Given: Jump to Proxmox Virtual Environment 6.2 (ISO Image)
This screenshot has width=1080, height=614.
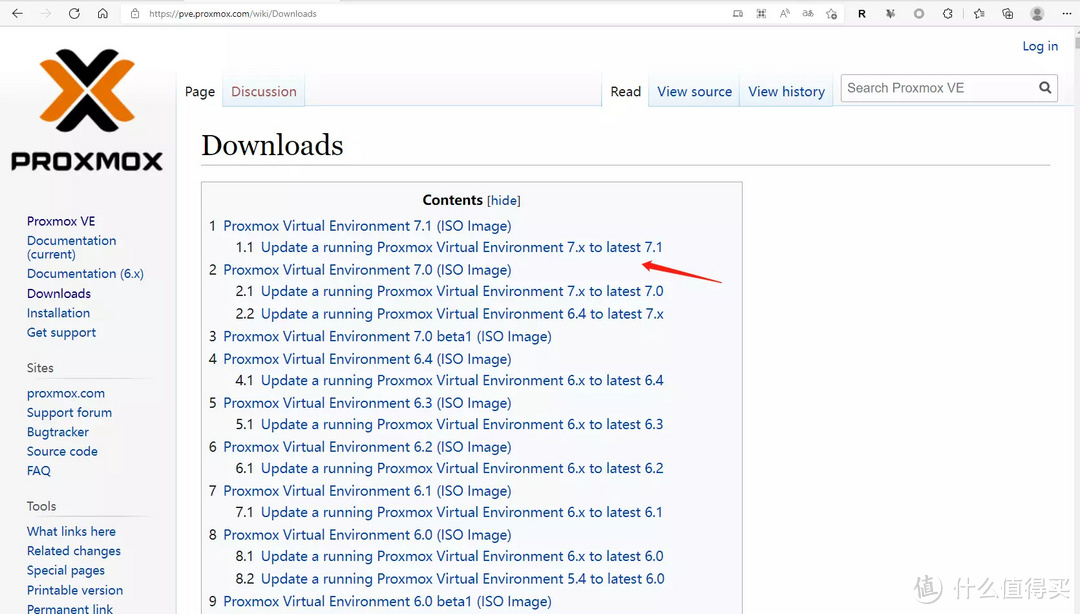Looking at the screenshot, I should pyautogui.click(x=367, y=447).
